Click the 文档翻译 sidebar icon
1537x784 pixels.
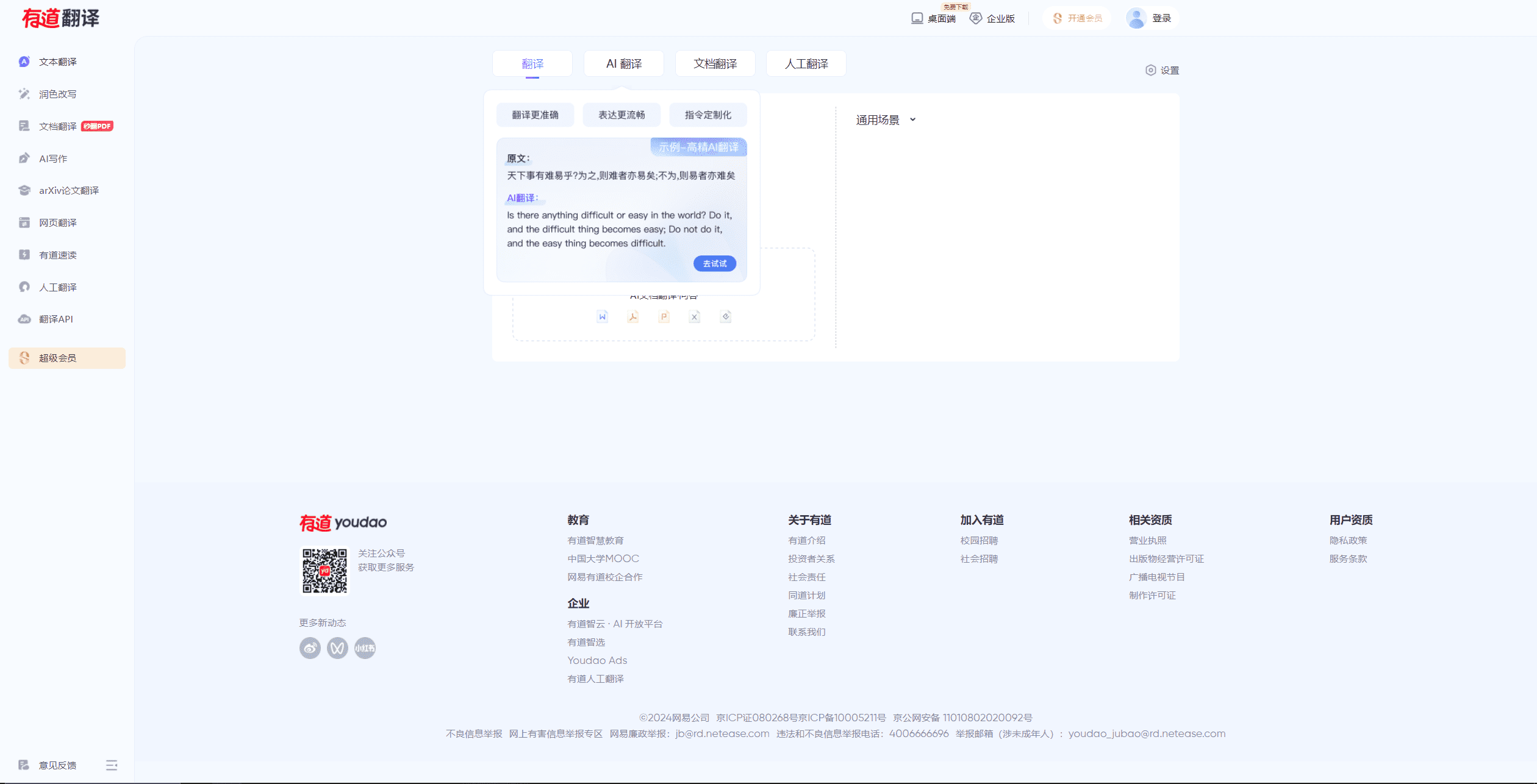click(x=24, y=126)
